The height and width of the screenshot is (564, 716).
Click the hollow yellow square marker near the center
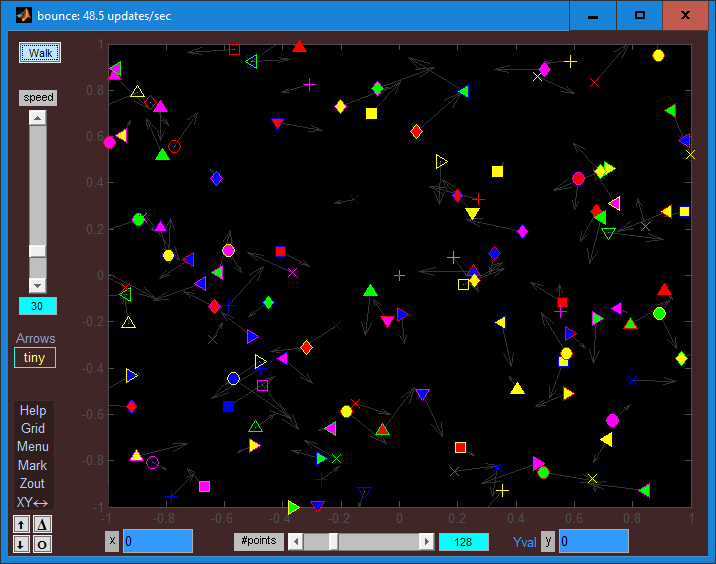pyautogui.click(x=463, y=285)
